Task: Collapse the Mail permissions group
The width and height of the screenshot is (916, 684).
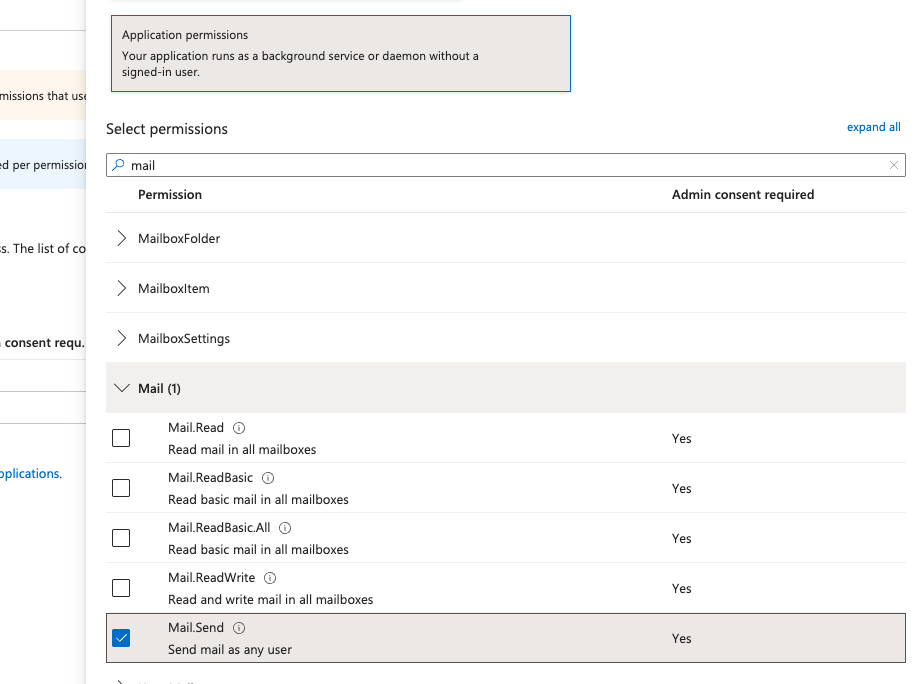Action: point(122,388)
